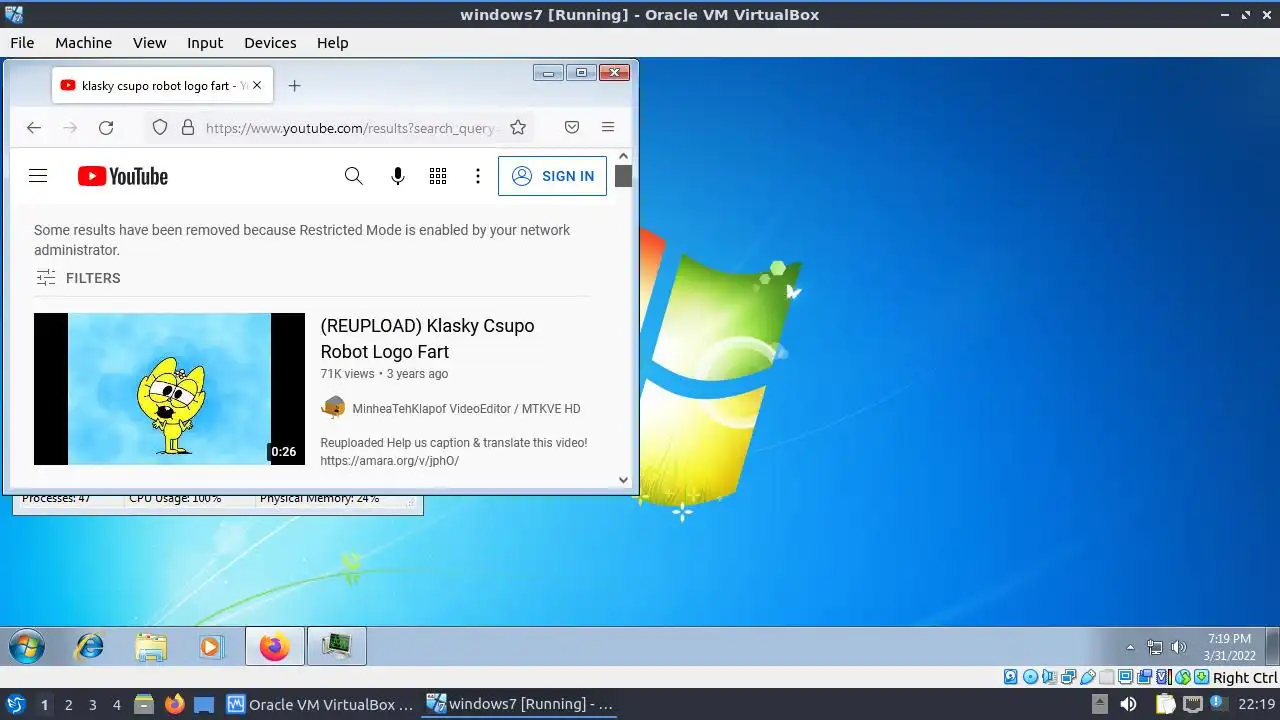This screenshot has width=1280, height=720.
Task: Open the VirtualBox Devices menu
Action: [270, 42]
